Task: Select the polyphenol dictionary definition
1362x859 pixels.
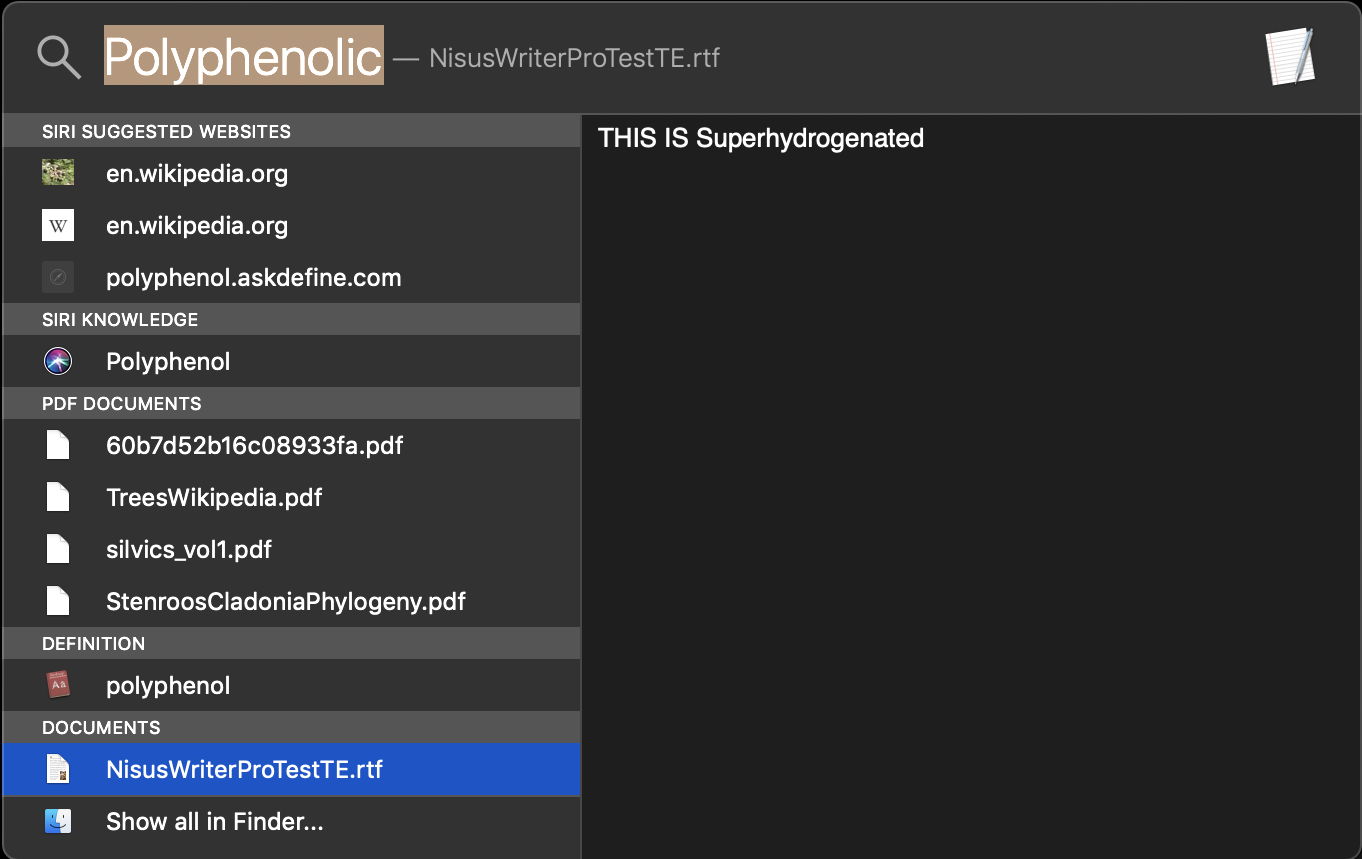Action: tap(168, 686)
